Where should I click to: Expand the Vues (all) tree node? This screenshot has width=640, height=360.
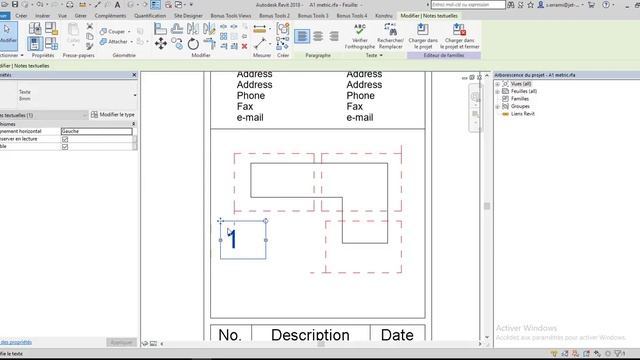coord(498,84)
